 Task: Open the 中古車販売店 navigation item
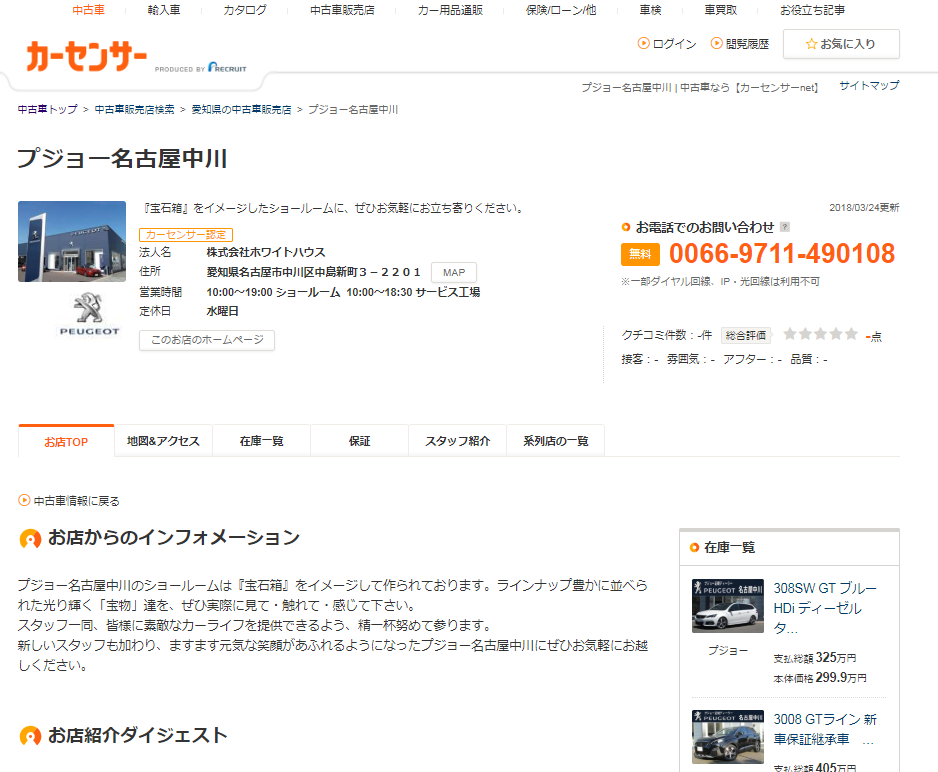click(342, 10)
